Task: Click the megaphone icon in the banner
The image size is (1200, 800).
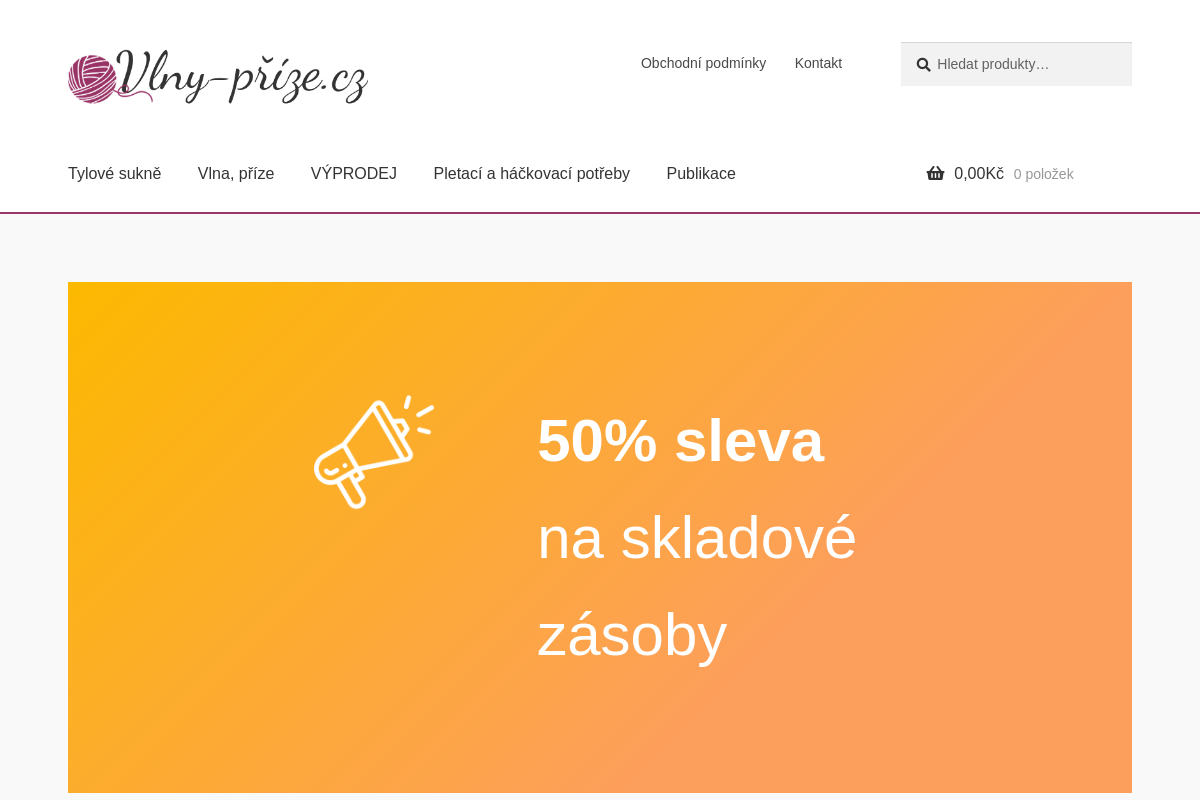Action: [374, 452]
